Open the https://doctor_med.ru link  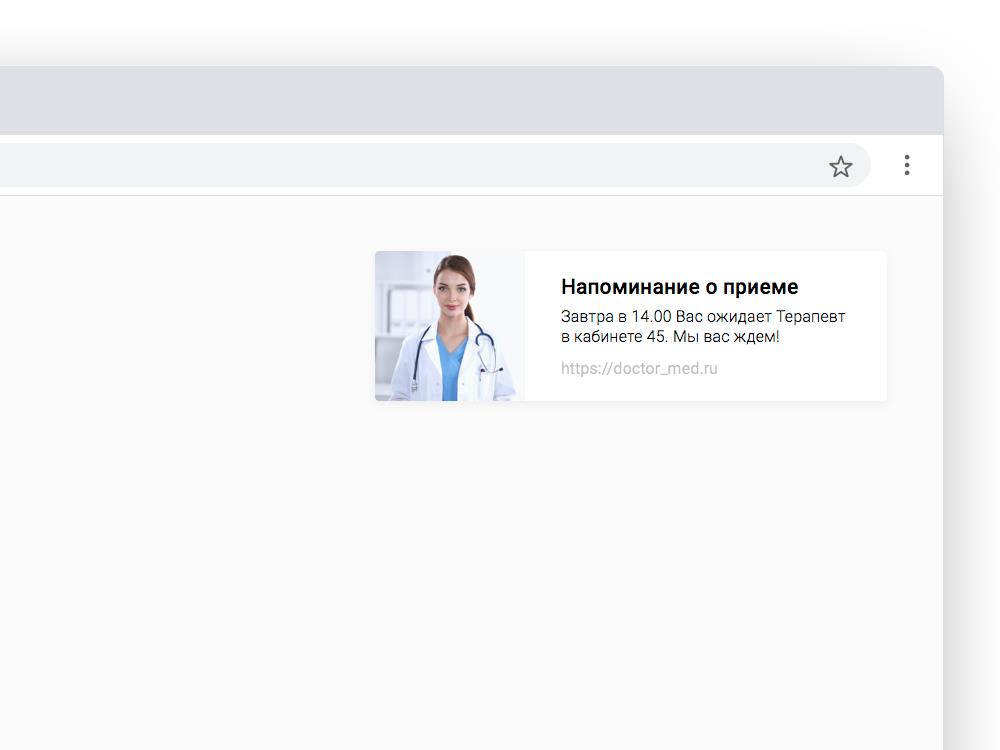(x=639, y=369)
